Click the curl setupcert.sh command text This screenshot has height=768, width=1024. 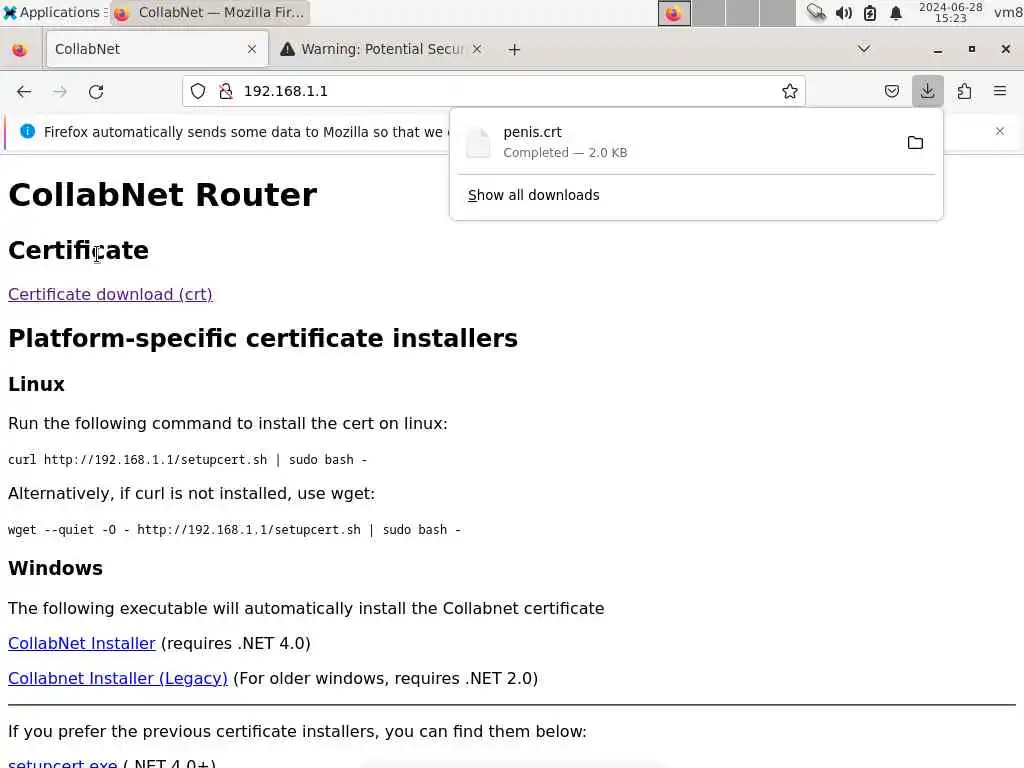[187, 460]
